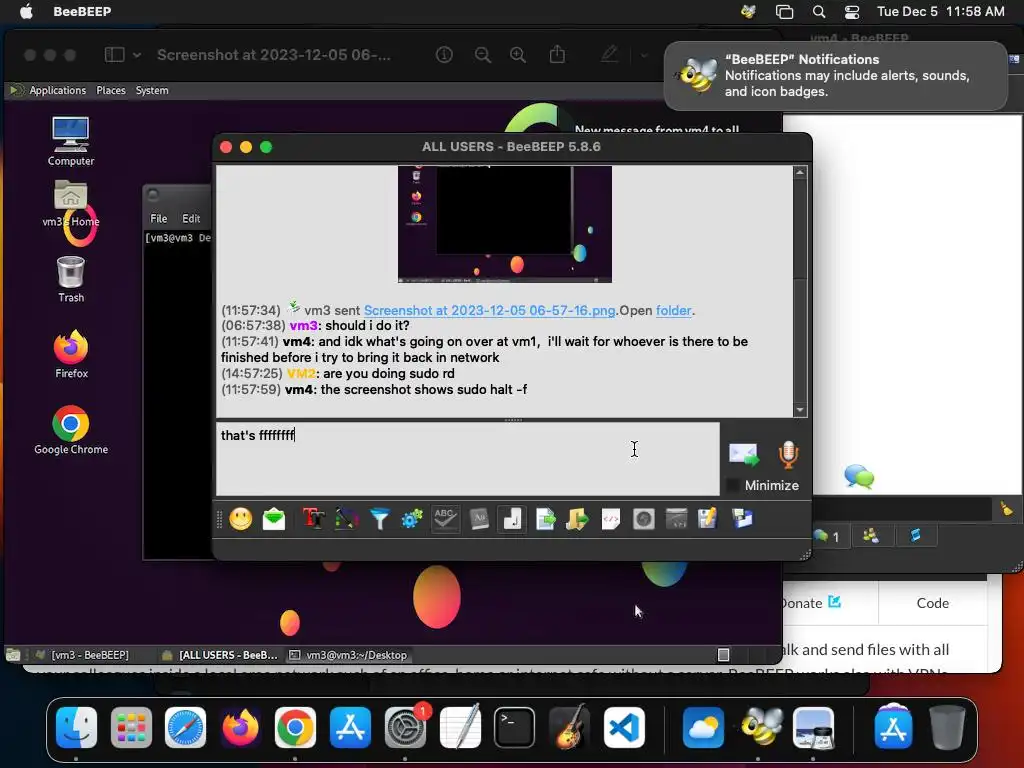Expand the dropdown chevron beside Preview markup
This screenshot has height=768, width=1024.
click(x=644, y=56)
